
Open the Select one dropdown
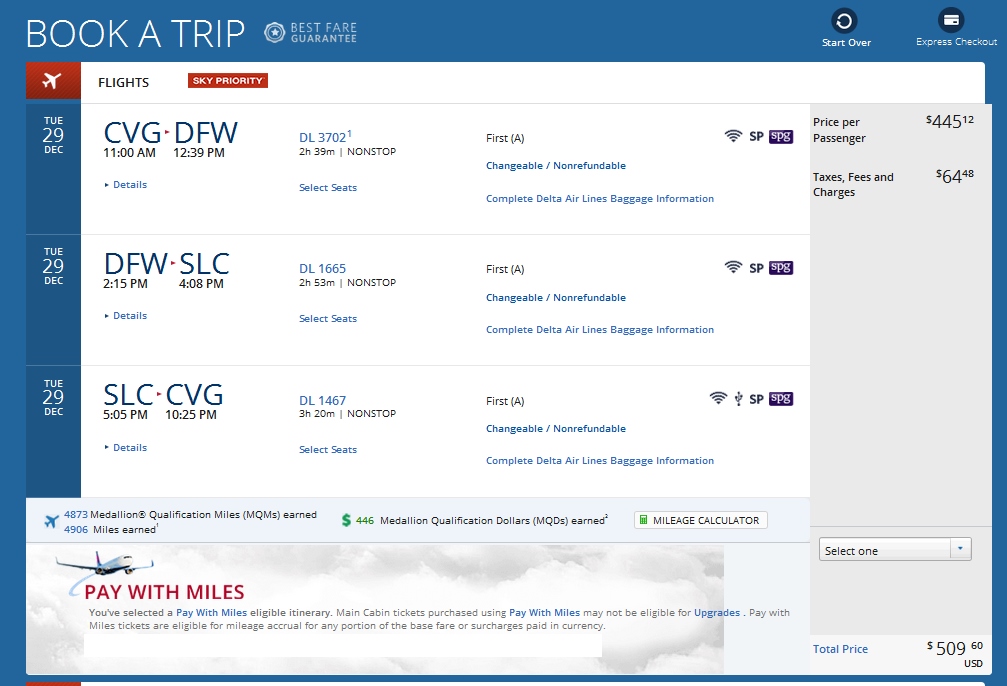[895, 550]
